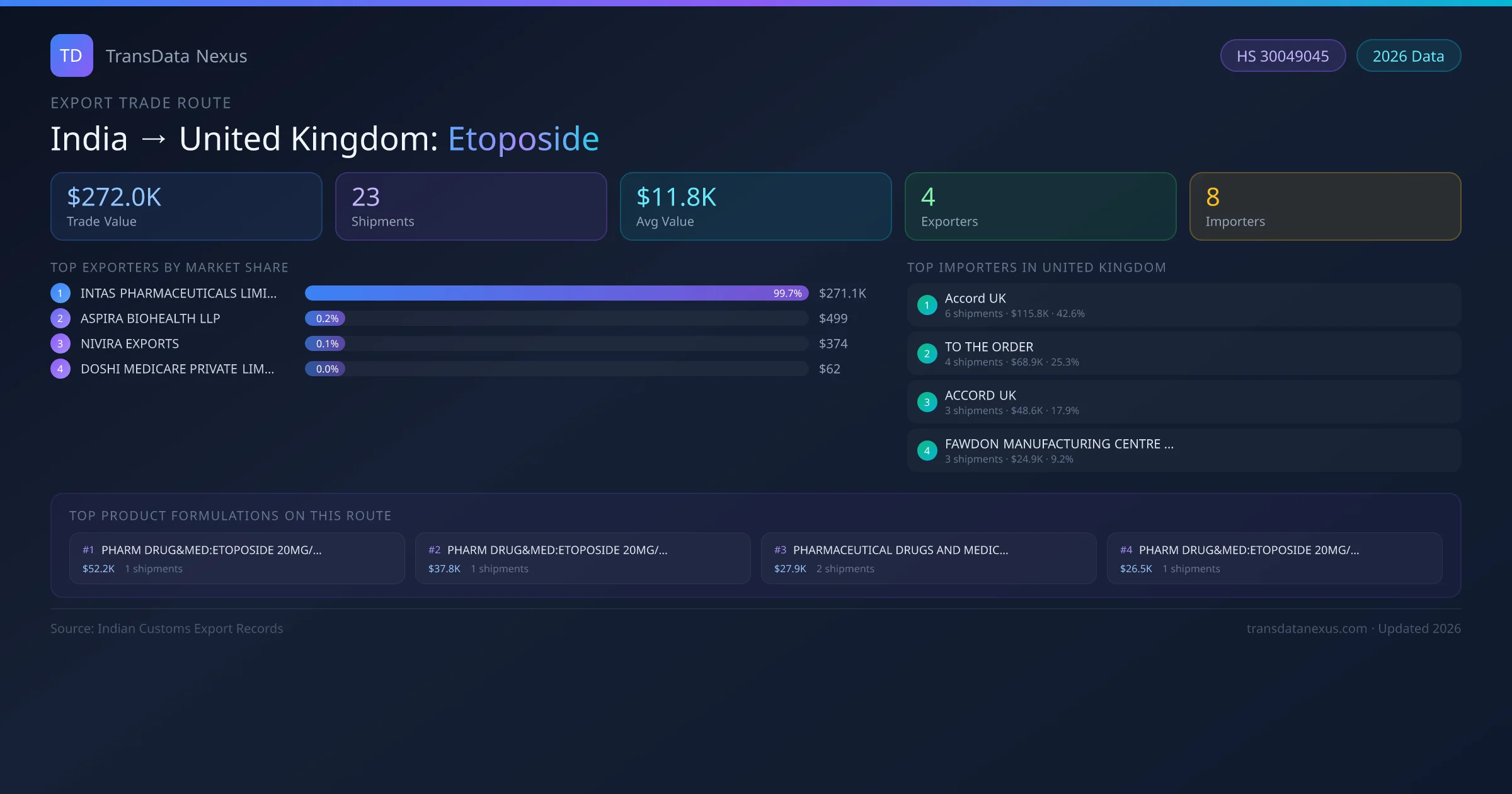Click rank 3 badge beside Nivira Exports
The height and width of the screenshot is (794, 1512).
(60, 343)
